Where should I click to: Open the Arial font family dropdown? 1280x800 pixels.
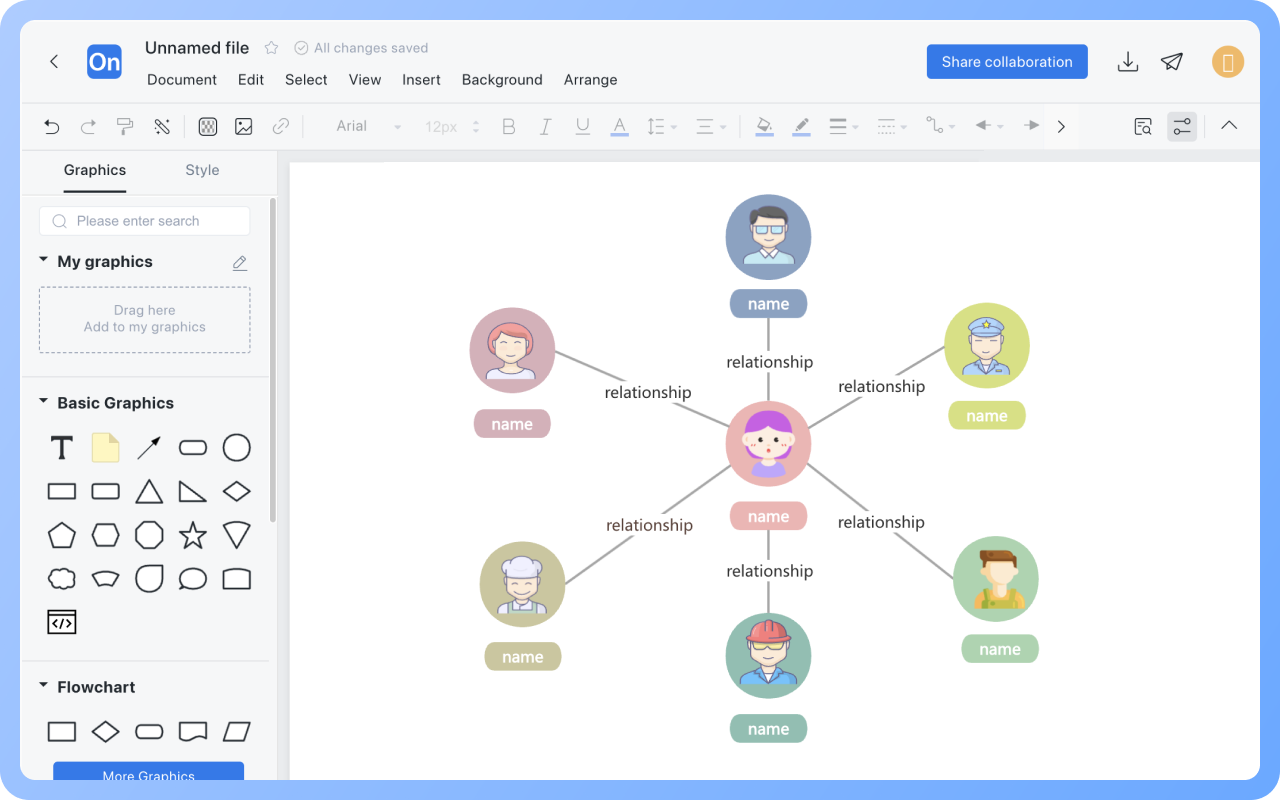[x=368, y=126]
